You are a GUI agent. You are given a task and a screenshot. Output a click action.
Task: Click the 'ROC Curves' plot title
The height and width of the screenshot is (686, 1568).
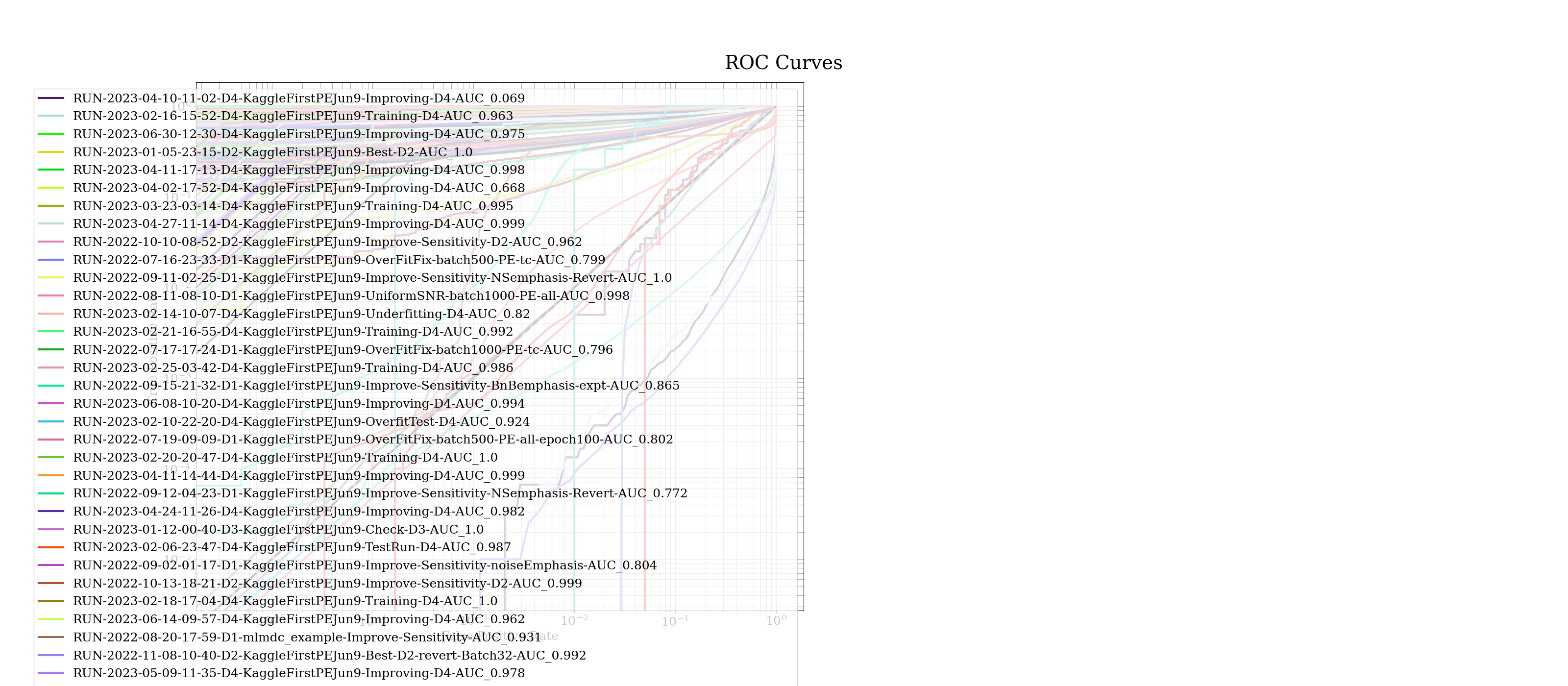[784, 62]
